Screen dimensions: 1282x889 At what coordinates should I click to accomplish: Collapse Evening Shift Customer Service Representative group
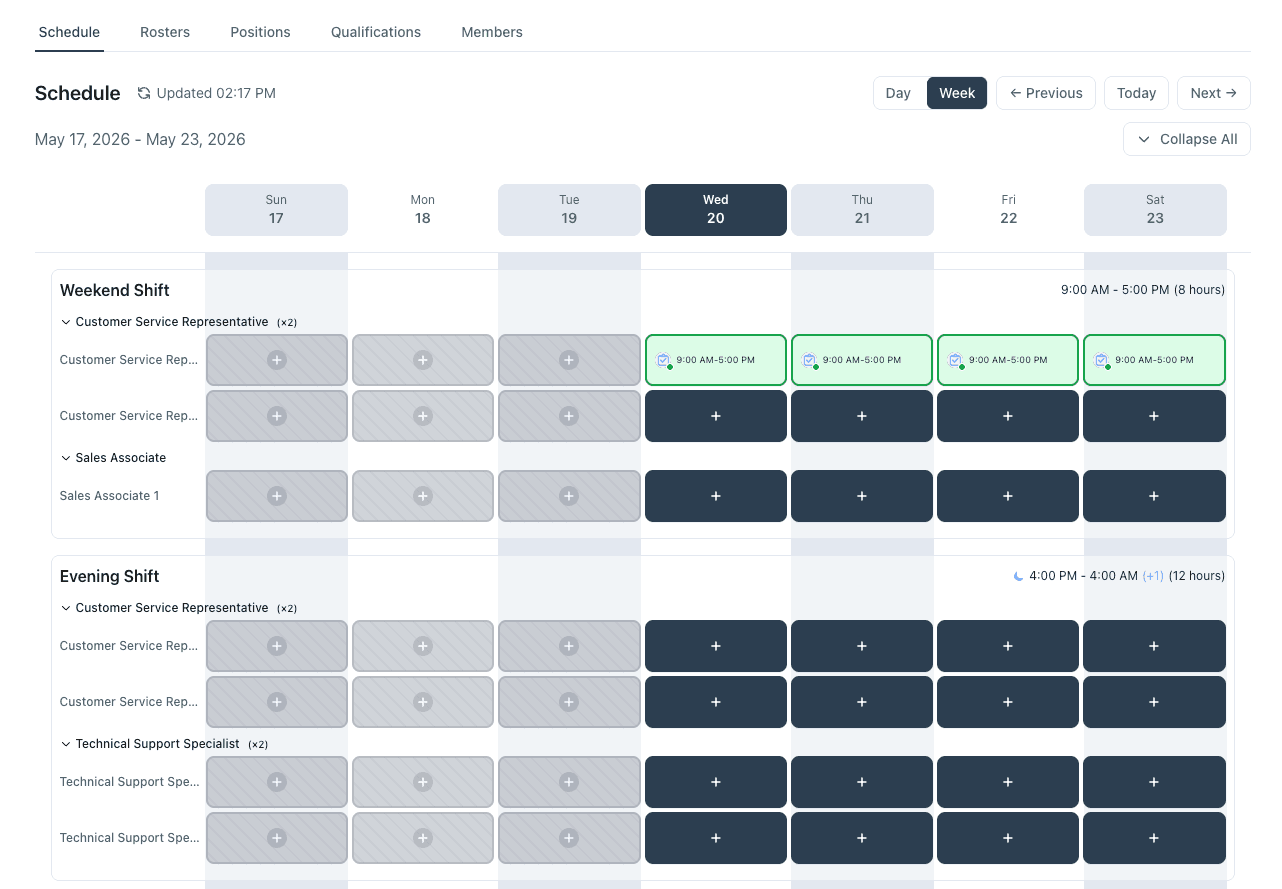66,608
